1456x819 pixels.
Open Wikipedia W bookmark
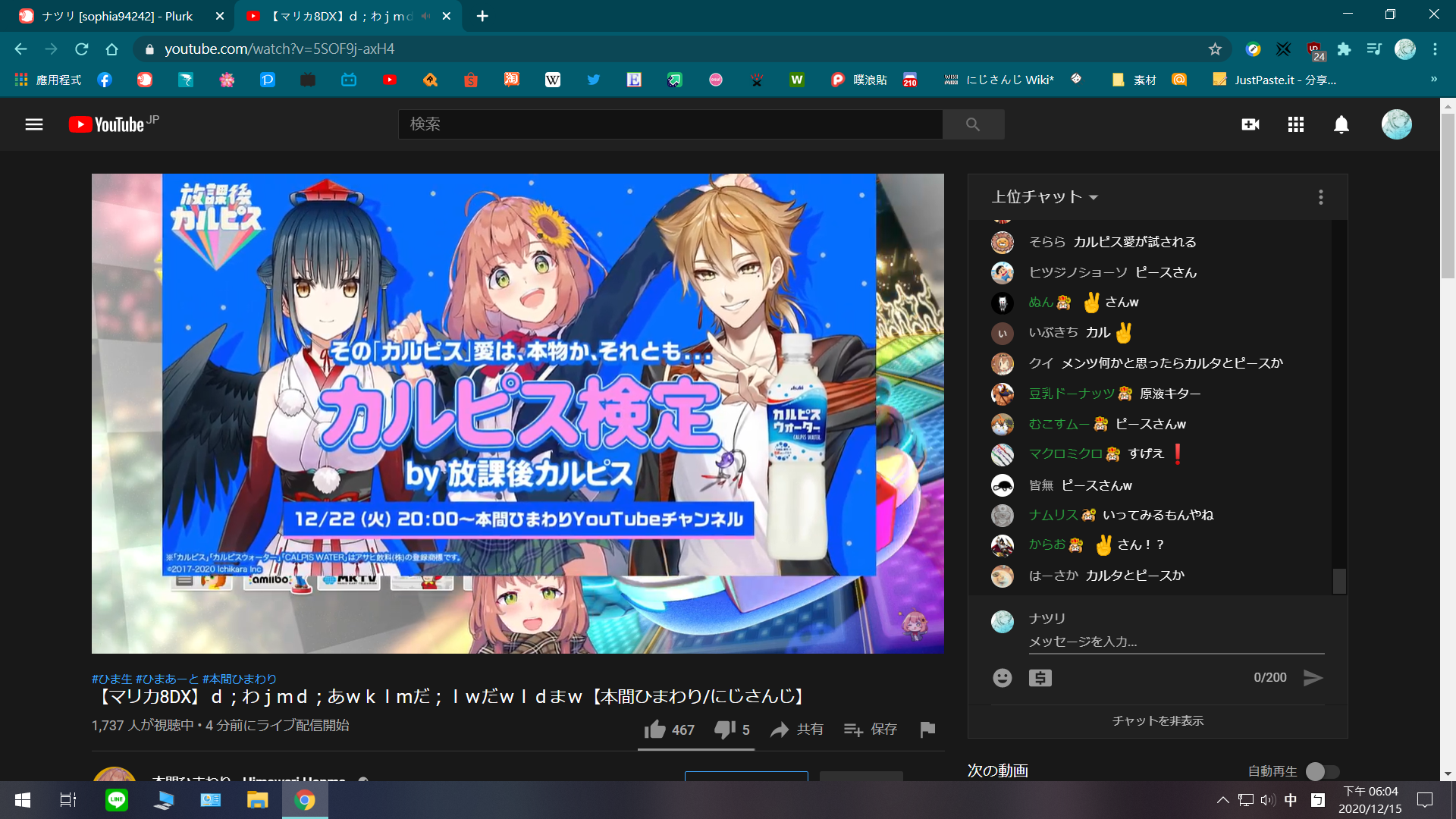tap(553, 80)
